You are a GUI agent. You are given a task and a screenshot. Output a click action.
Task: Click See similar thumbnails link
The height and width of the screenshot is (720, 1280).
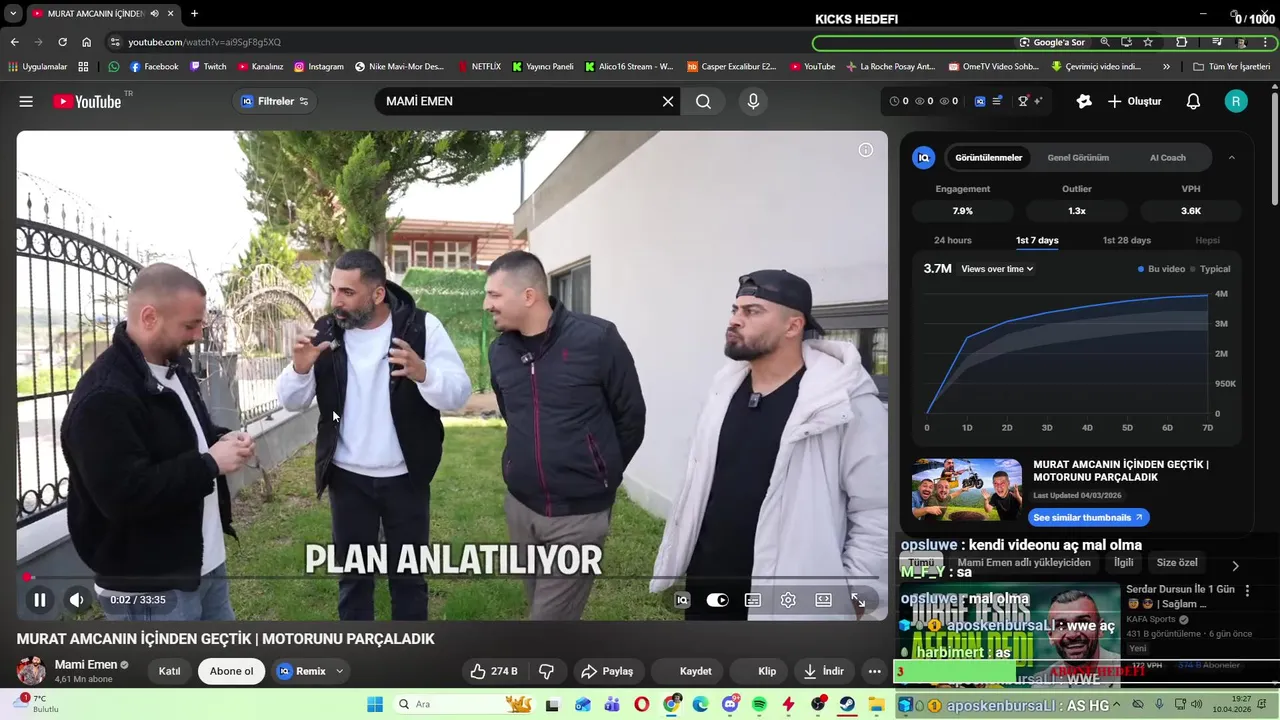(1088, 517)
